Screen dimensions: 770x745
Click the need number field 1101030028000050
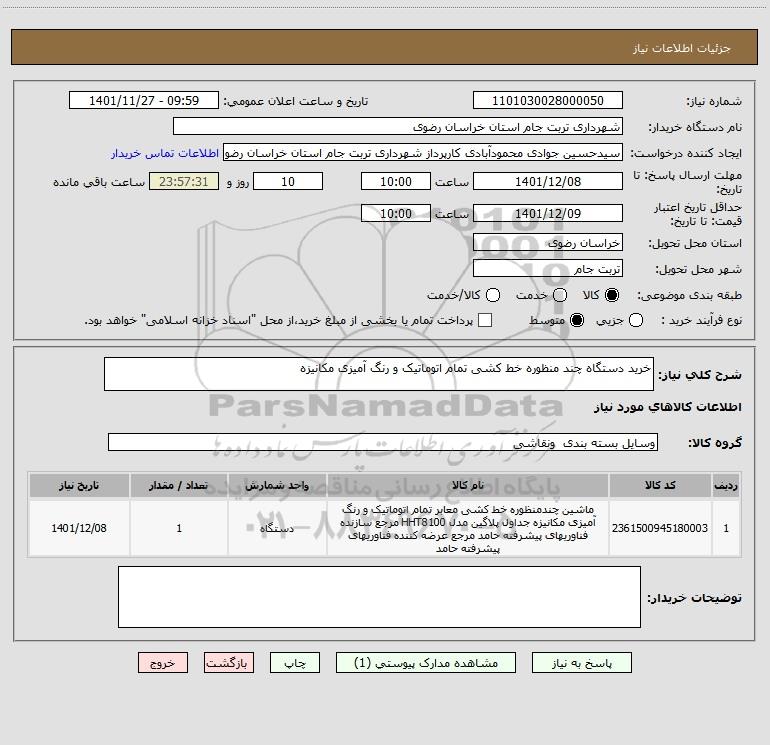[548, 101]
